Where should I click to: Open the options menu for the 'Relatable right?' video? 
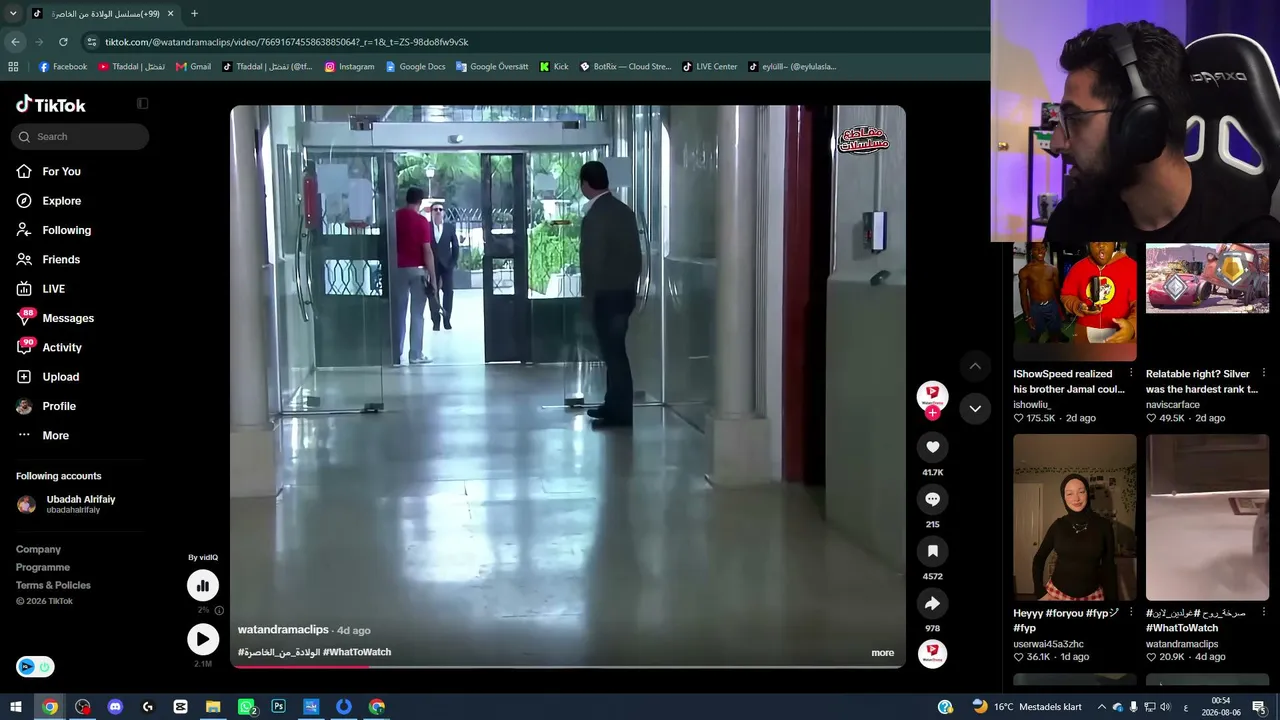click(1264, 374)
